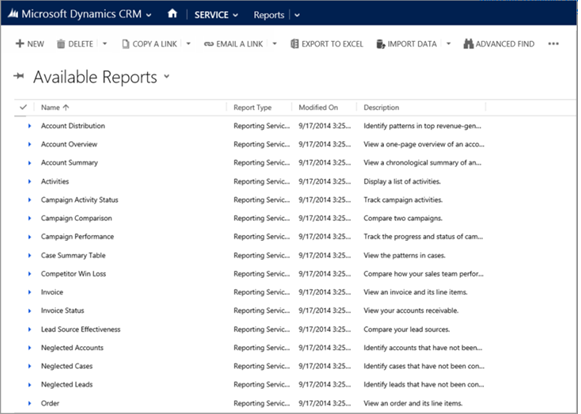Viewport: 581px width, 414px height.
Task: Open the IMPORT DATA dropdown arrow
Action: (448, 44)
